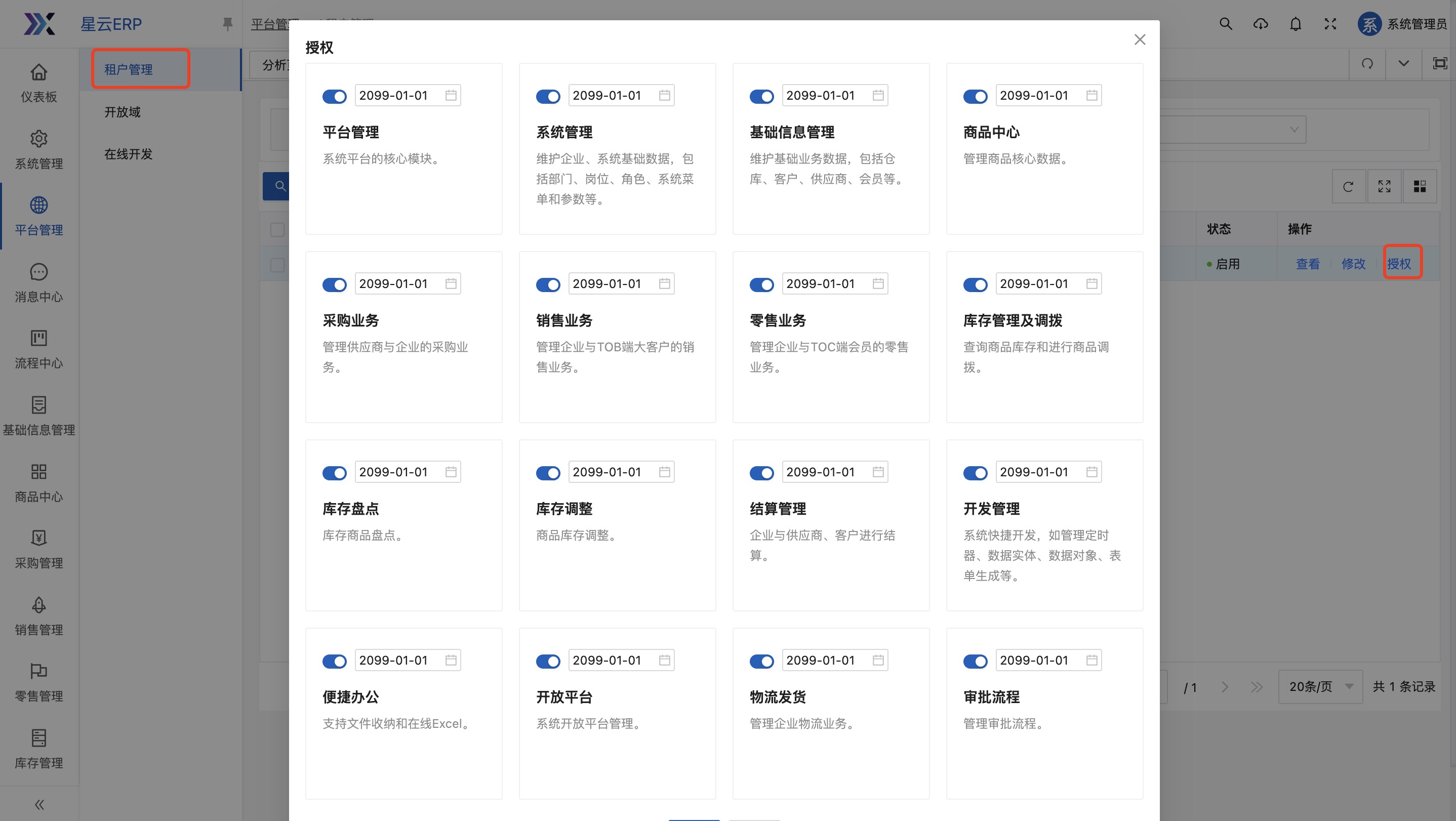Click the table refresh icon button

(1348, 186)
